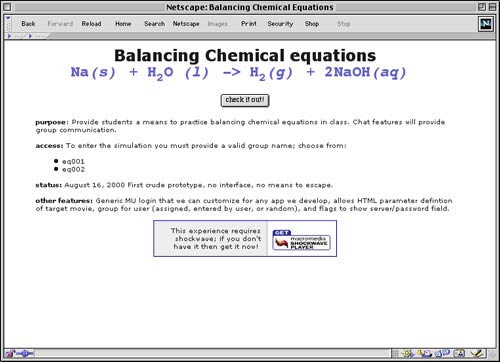Viewport: 500px width, 362px height.
Task: Click the Netscape toolbar button
Action: point(186,24)
